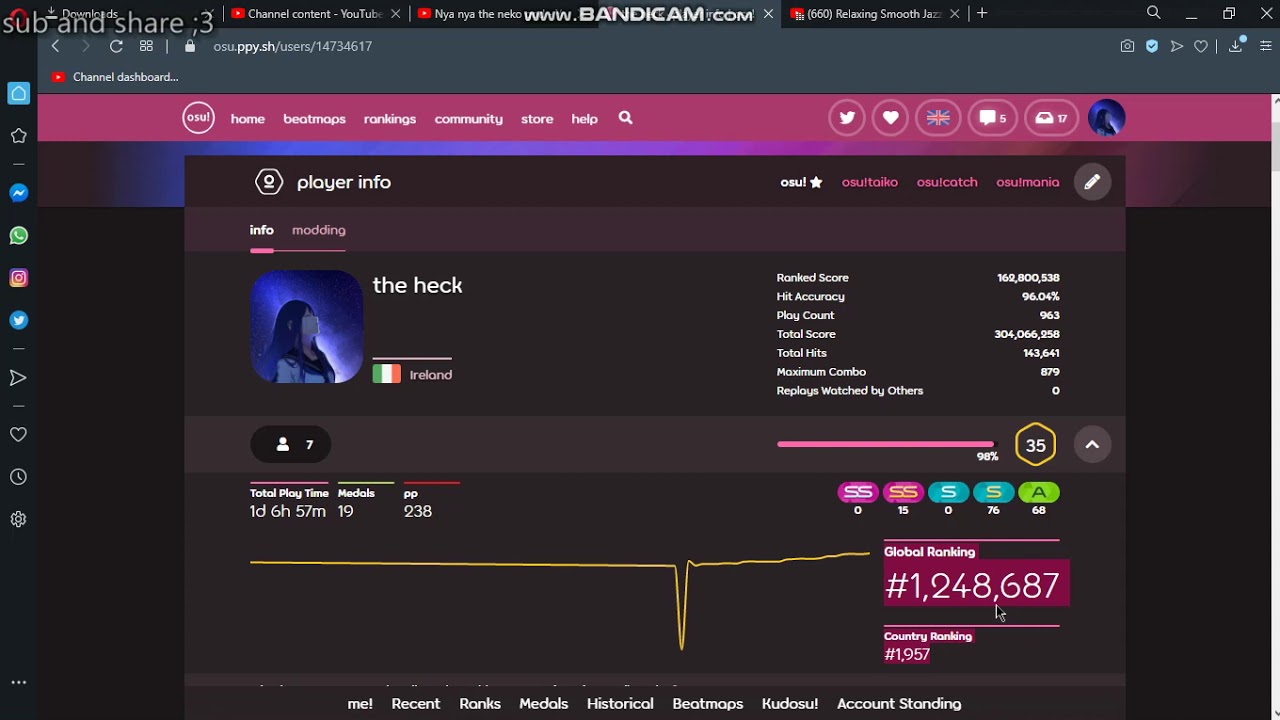Open the rankings menu
The height and width of the screenshot is (720, 1280).
point(390,119)
